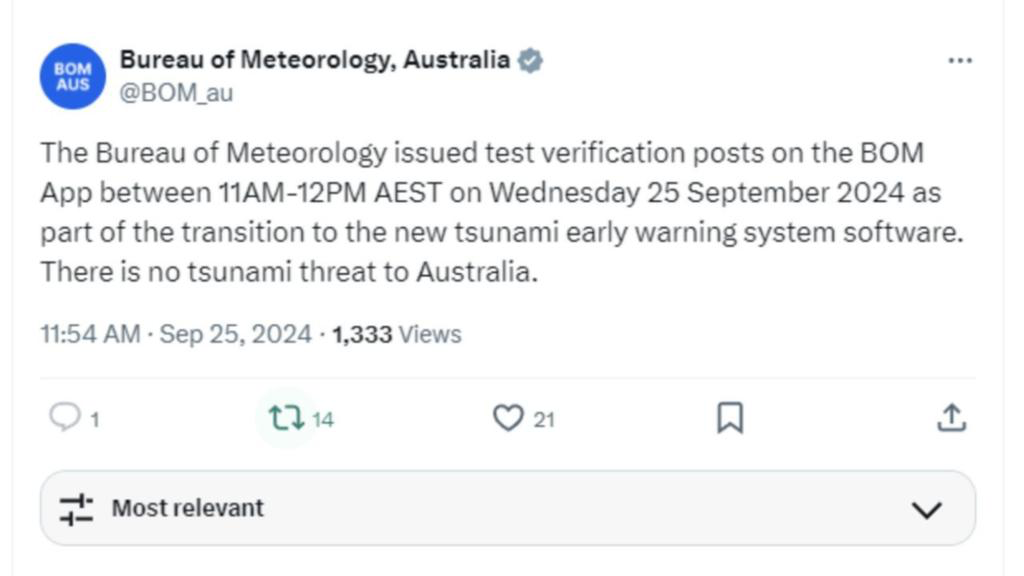Click the BOM AUS profile avatar
Screen dimensions: 1024x576
[x=72, y=76]
